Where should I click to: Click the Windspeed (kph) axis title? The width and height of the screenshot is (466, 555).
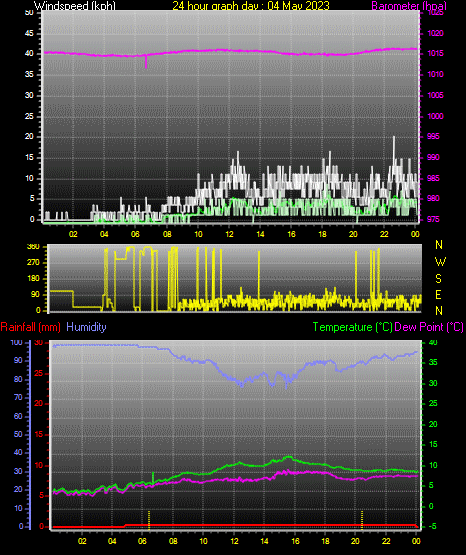(x=75, y=5)
